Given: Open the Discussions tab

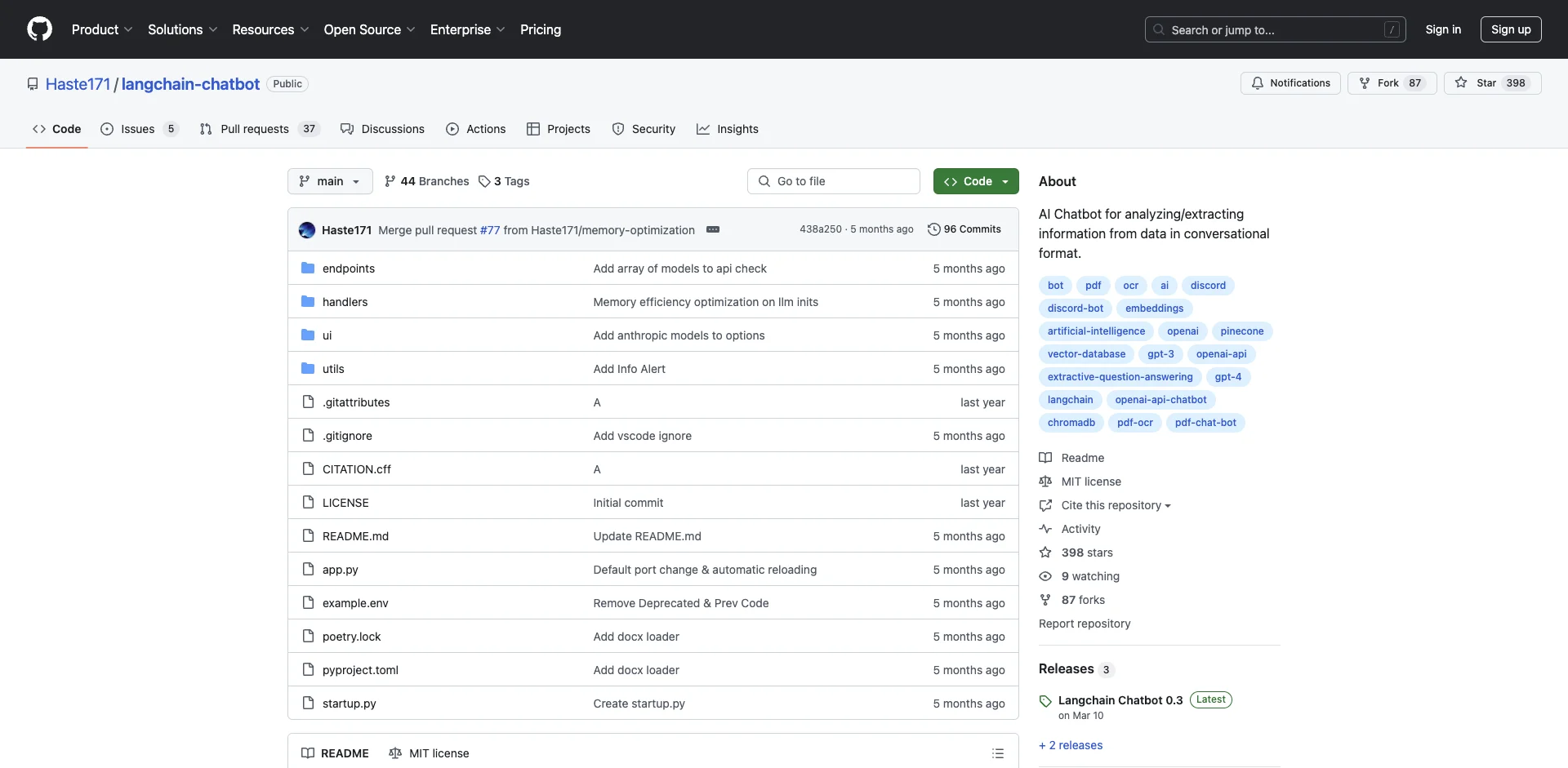Looking at the screenshot, I should coord(382,129).
